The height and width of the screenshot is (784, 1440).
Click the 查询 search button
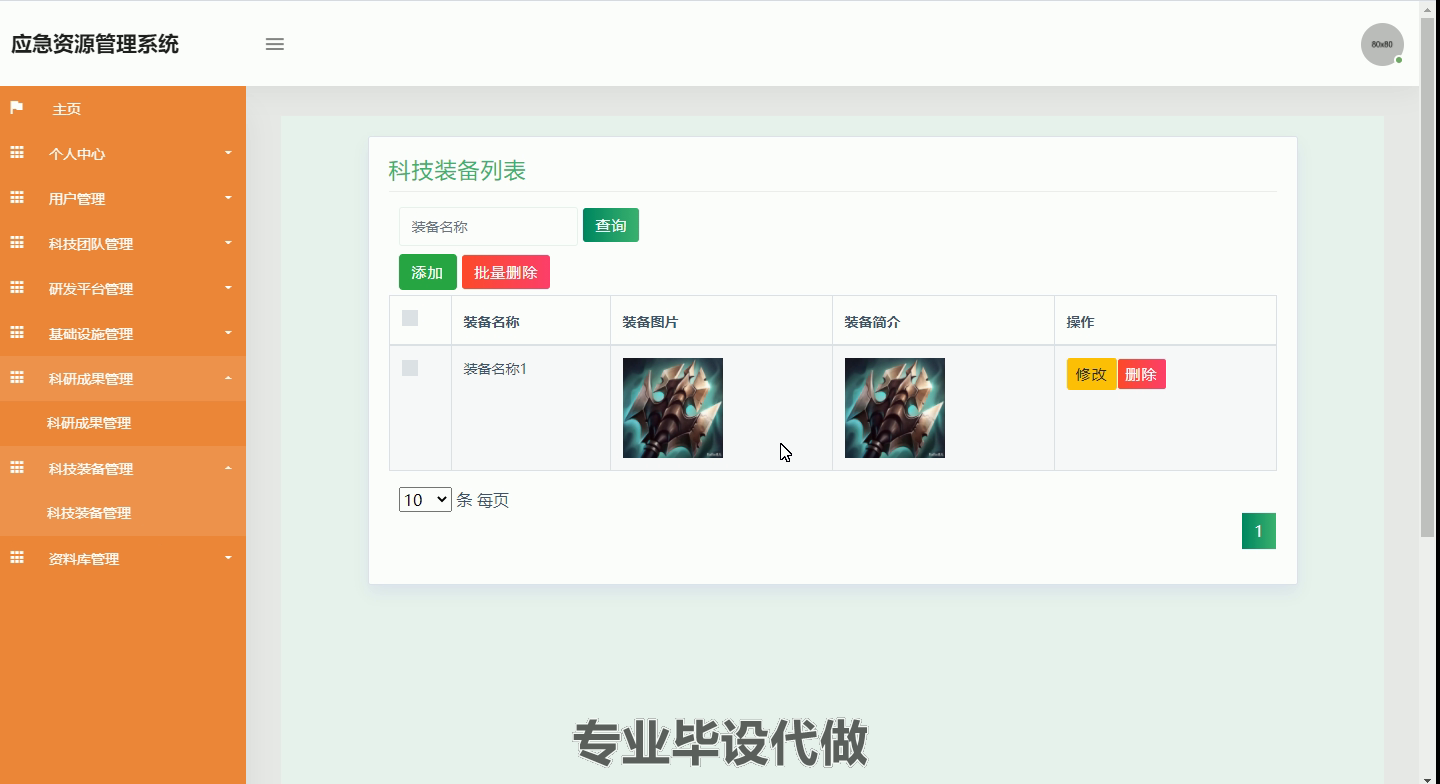[611, 225]
